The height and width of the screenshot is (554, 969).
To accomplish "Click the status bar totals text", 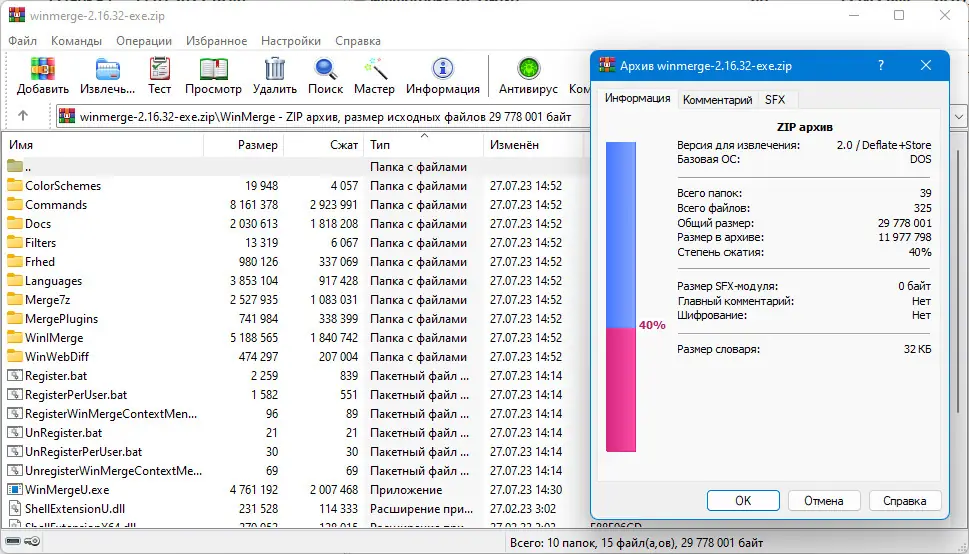I will click(x=636, y=543).
